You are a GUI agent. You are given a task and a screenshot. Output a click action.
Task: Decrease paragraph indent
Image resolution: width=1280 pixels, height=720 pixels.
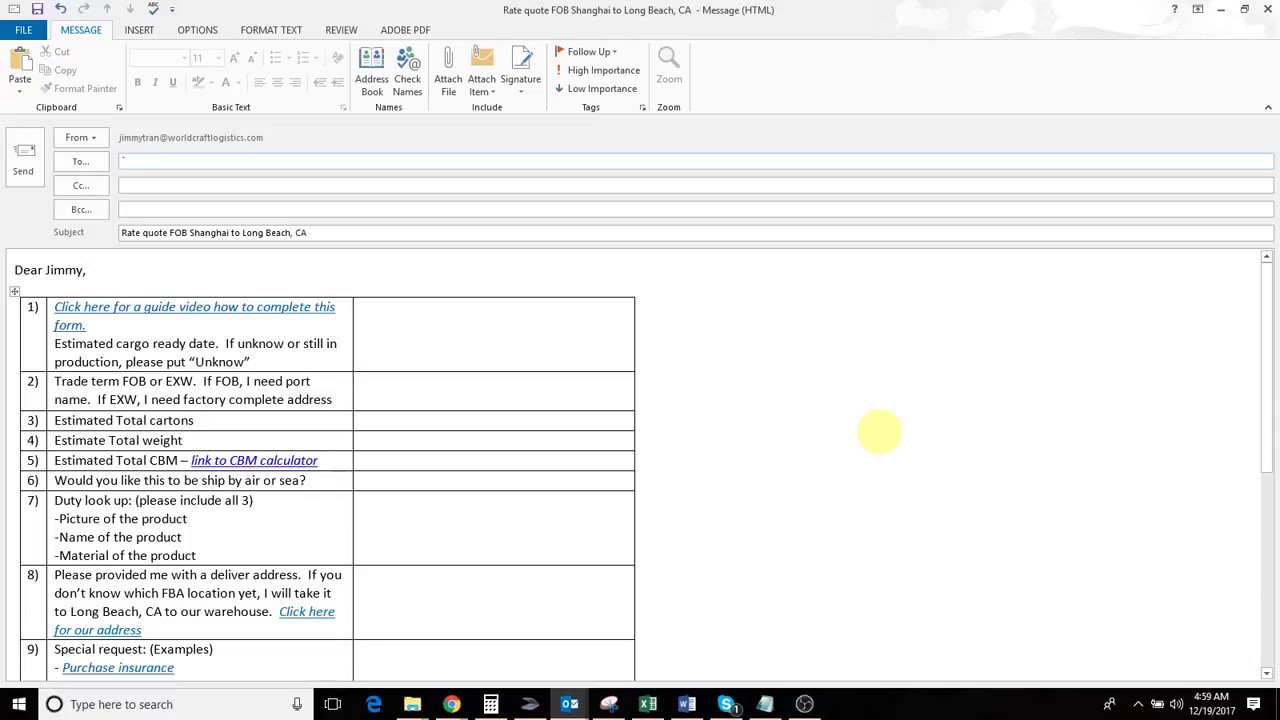pos(320,82)
